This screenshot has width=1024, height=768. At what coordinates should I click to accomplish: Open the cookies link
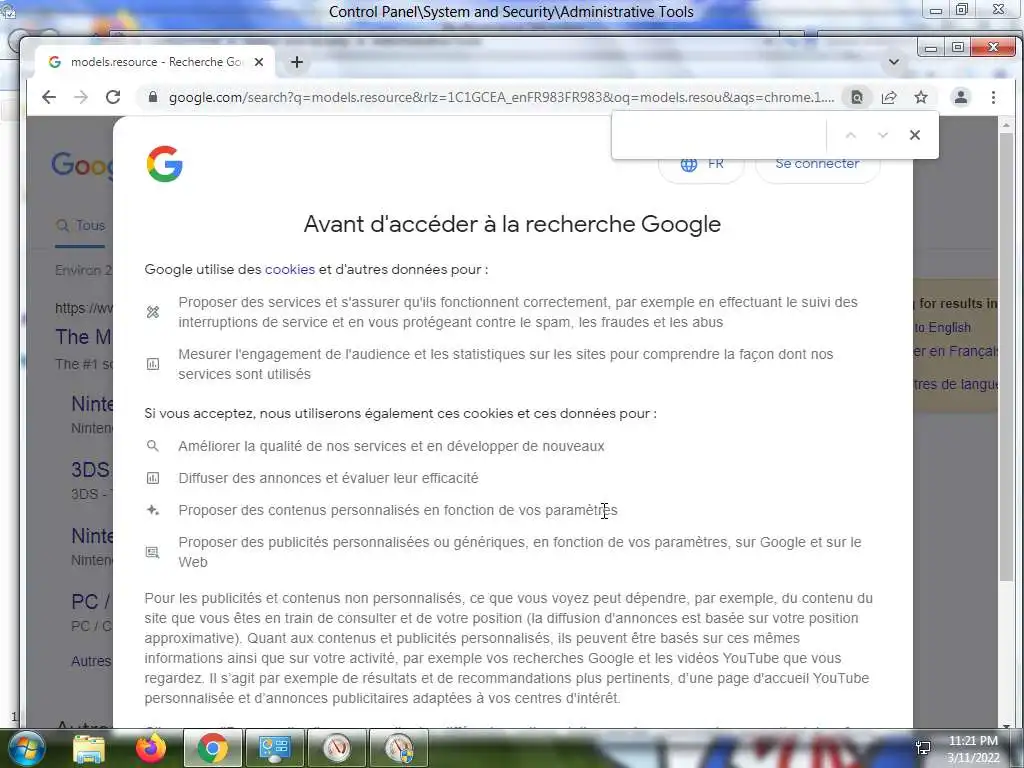[290, 269]
